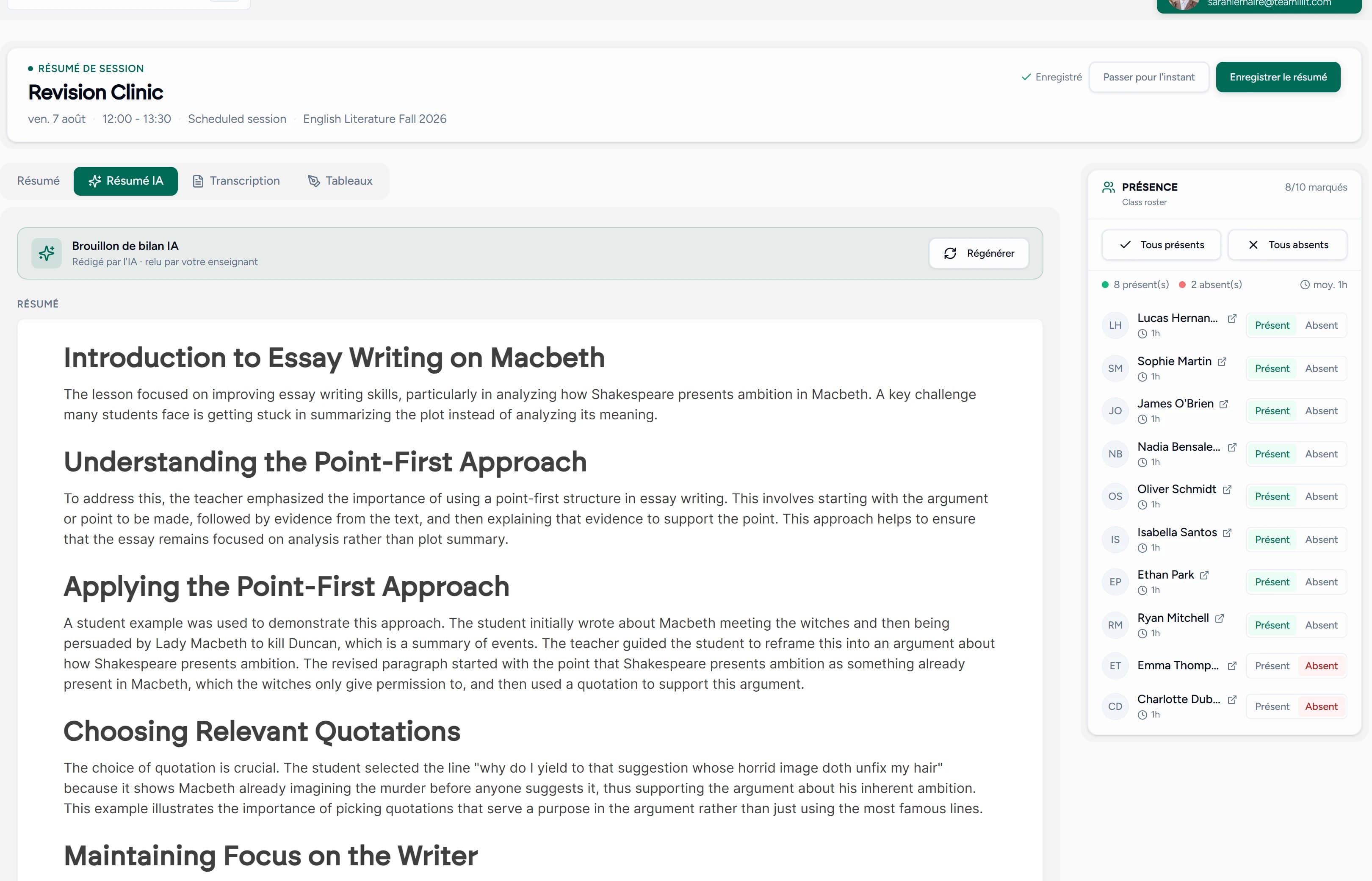Click the Présence roster people icon
The image size is (1372, 881).
1108,187
